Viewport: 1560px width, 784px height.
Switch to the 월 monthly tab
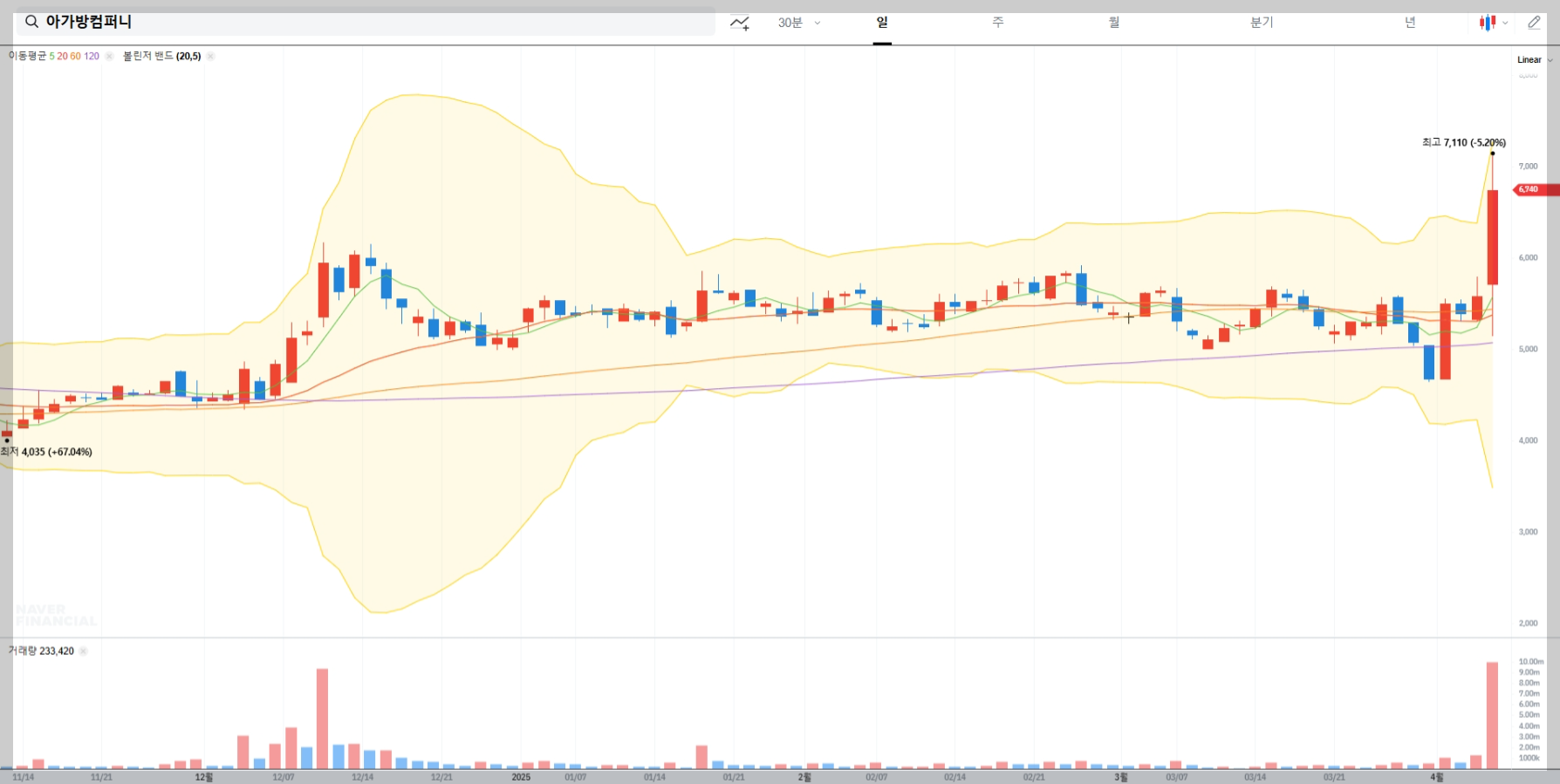coord(1114,23)
